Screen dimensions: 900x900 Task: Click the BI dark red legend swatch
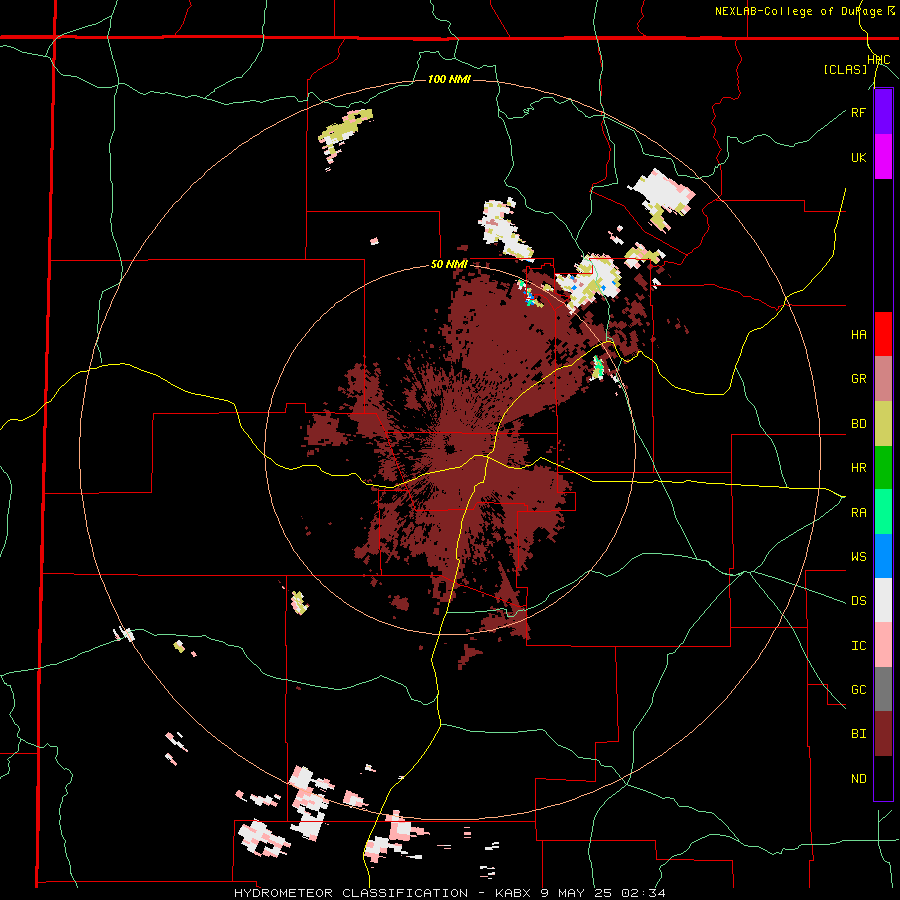883,734
